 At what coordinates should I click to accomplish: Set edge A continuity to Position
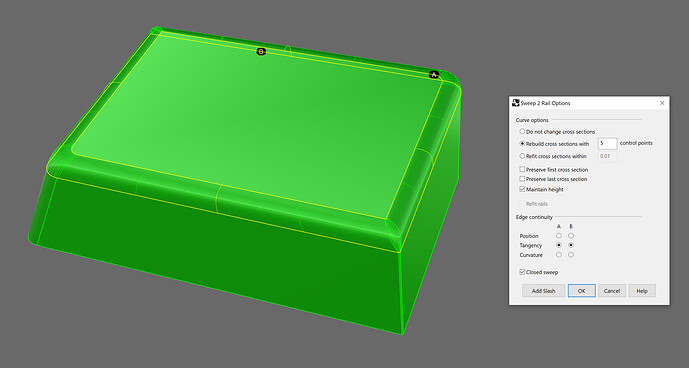559,236
